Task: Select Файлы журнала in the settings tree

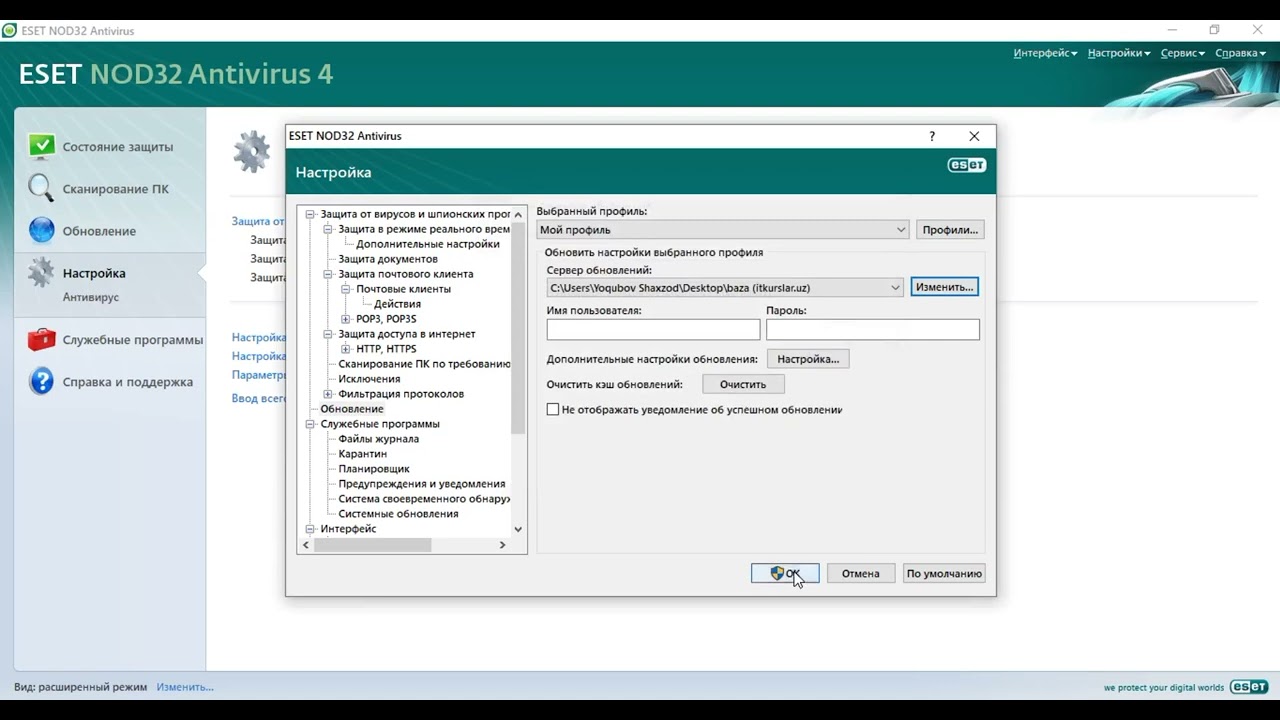Action: 378,439
